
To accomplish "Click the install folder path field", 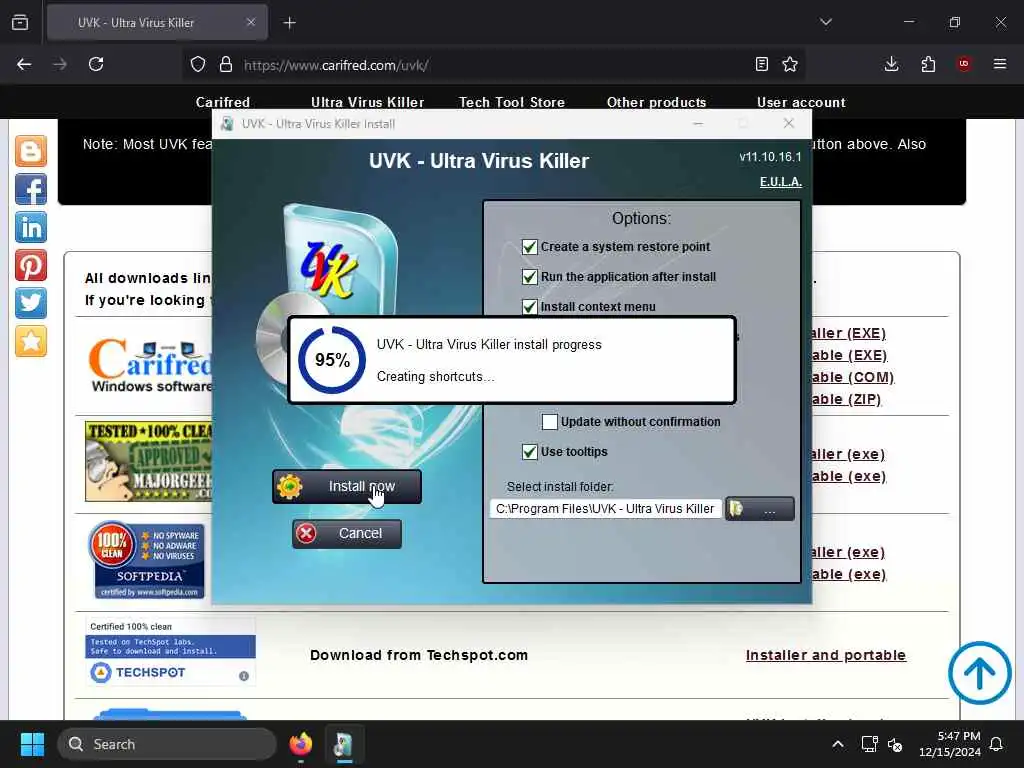I will click(x=605, y=509).
